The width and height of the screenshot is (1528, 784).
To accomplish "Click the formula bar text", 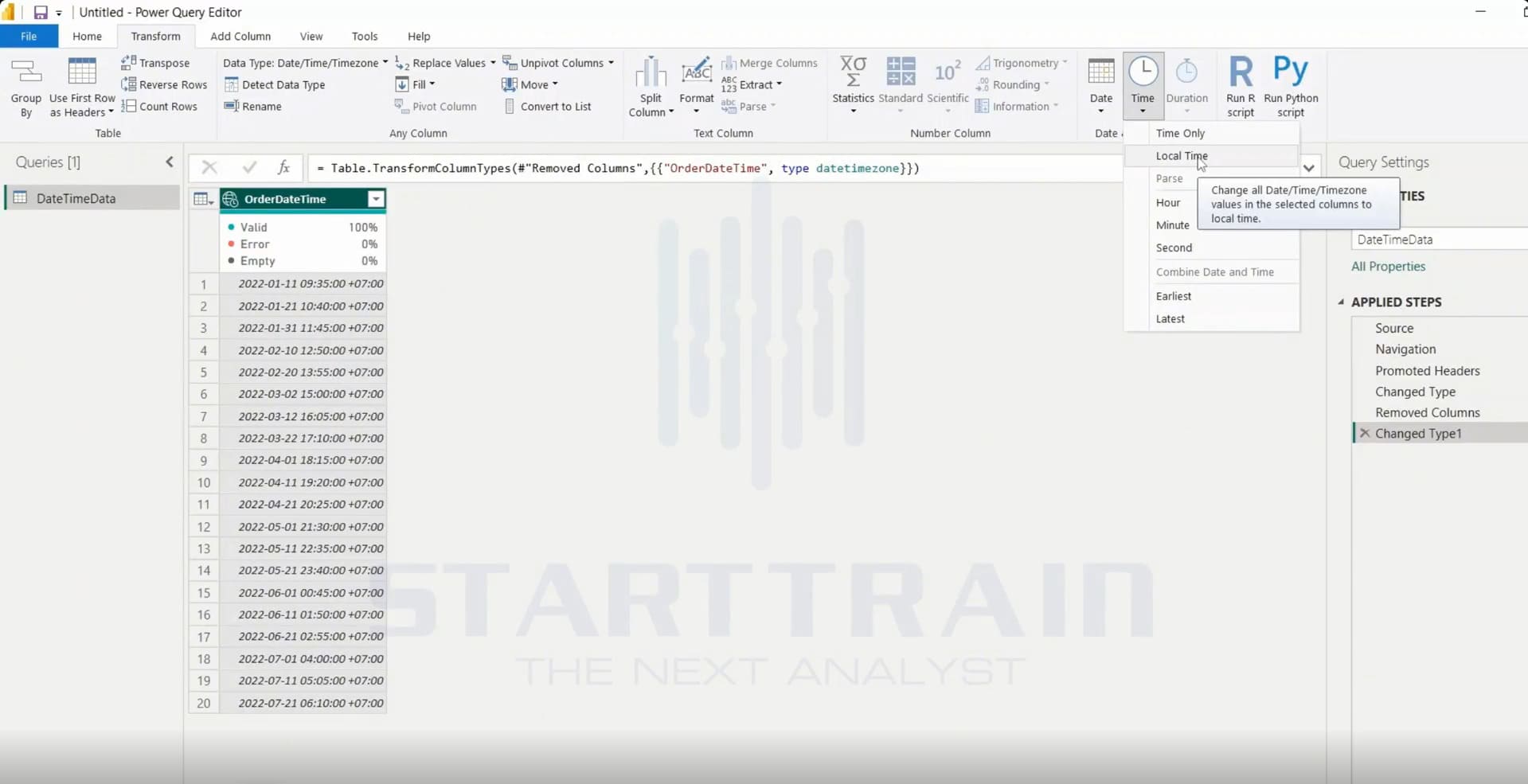I will (x=618, y=168).
